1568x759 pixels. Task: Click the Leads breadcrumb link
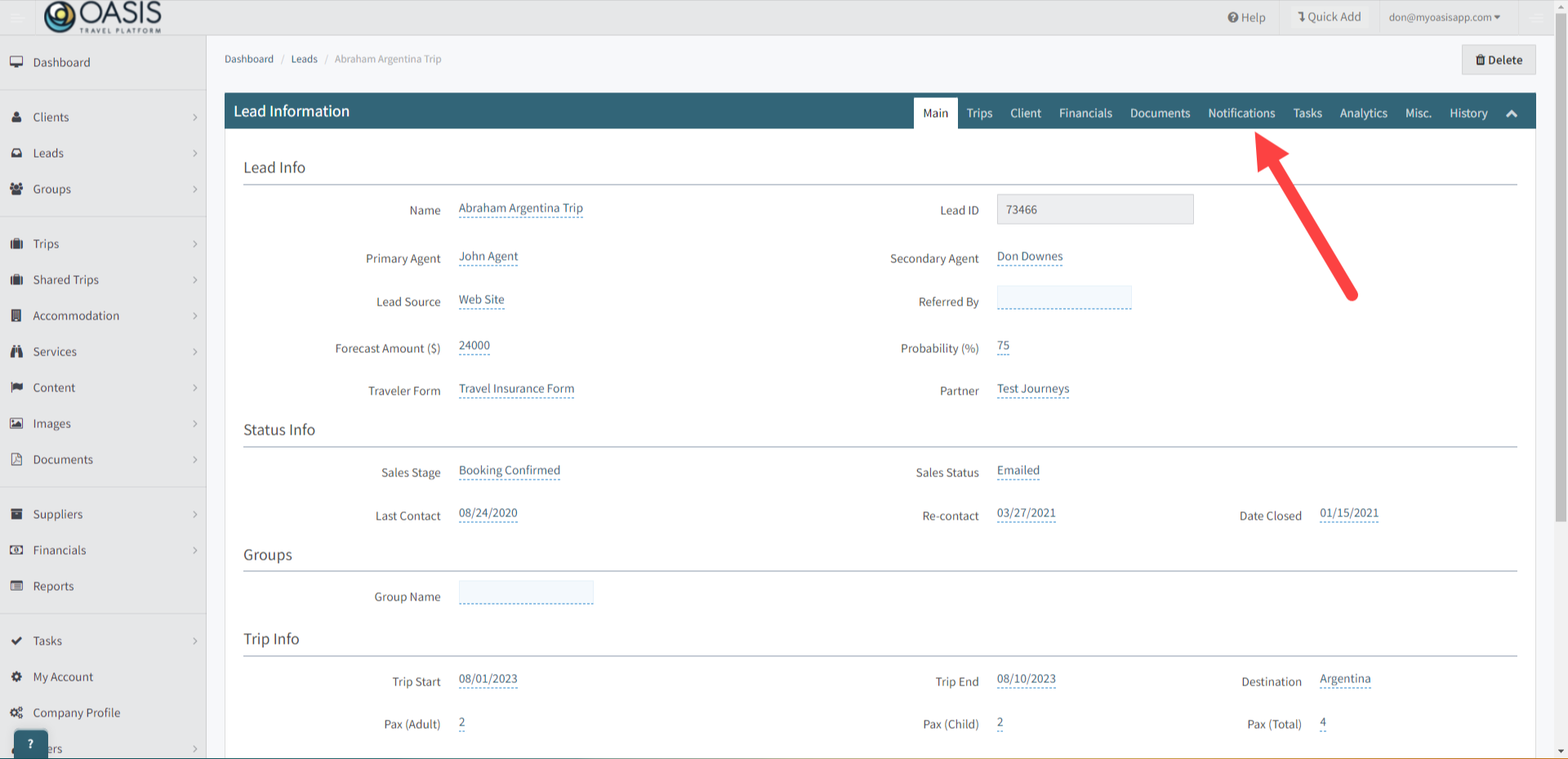click(304, 59)
